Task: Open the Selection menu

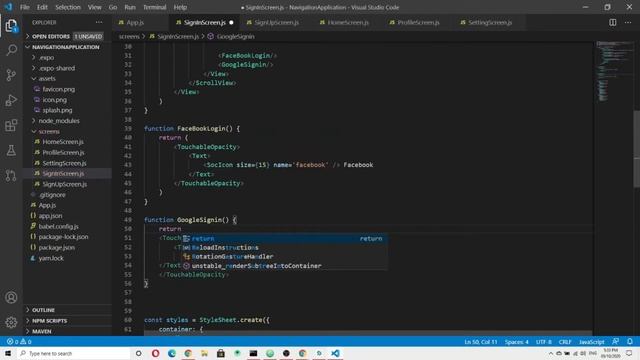Action: tap(68, 7)
